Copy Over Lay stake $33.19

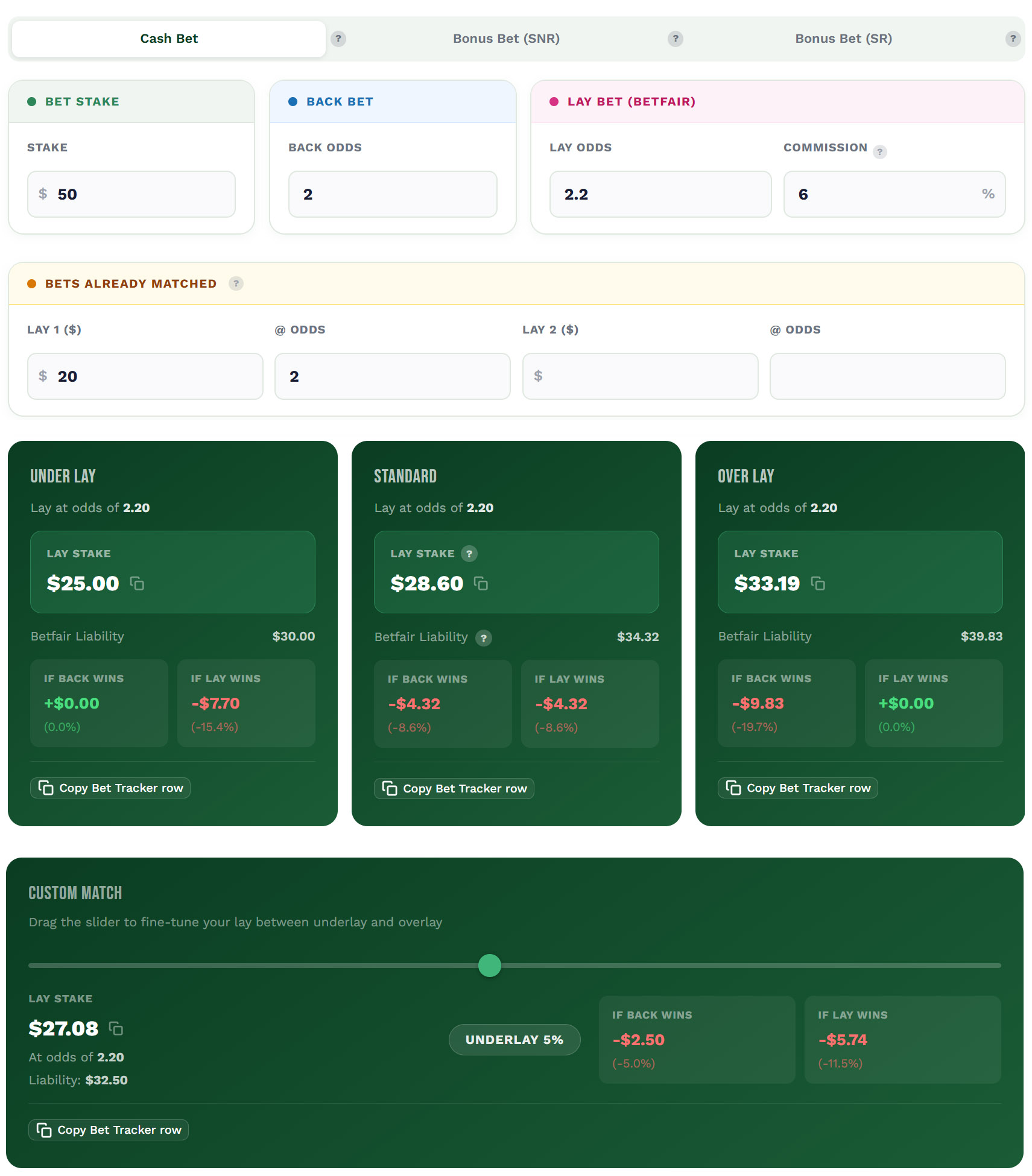click(x=818, y=584)
